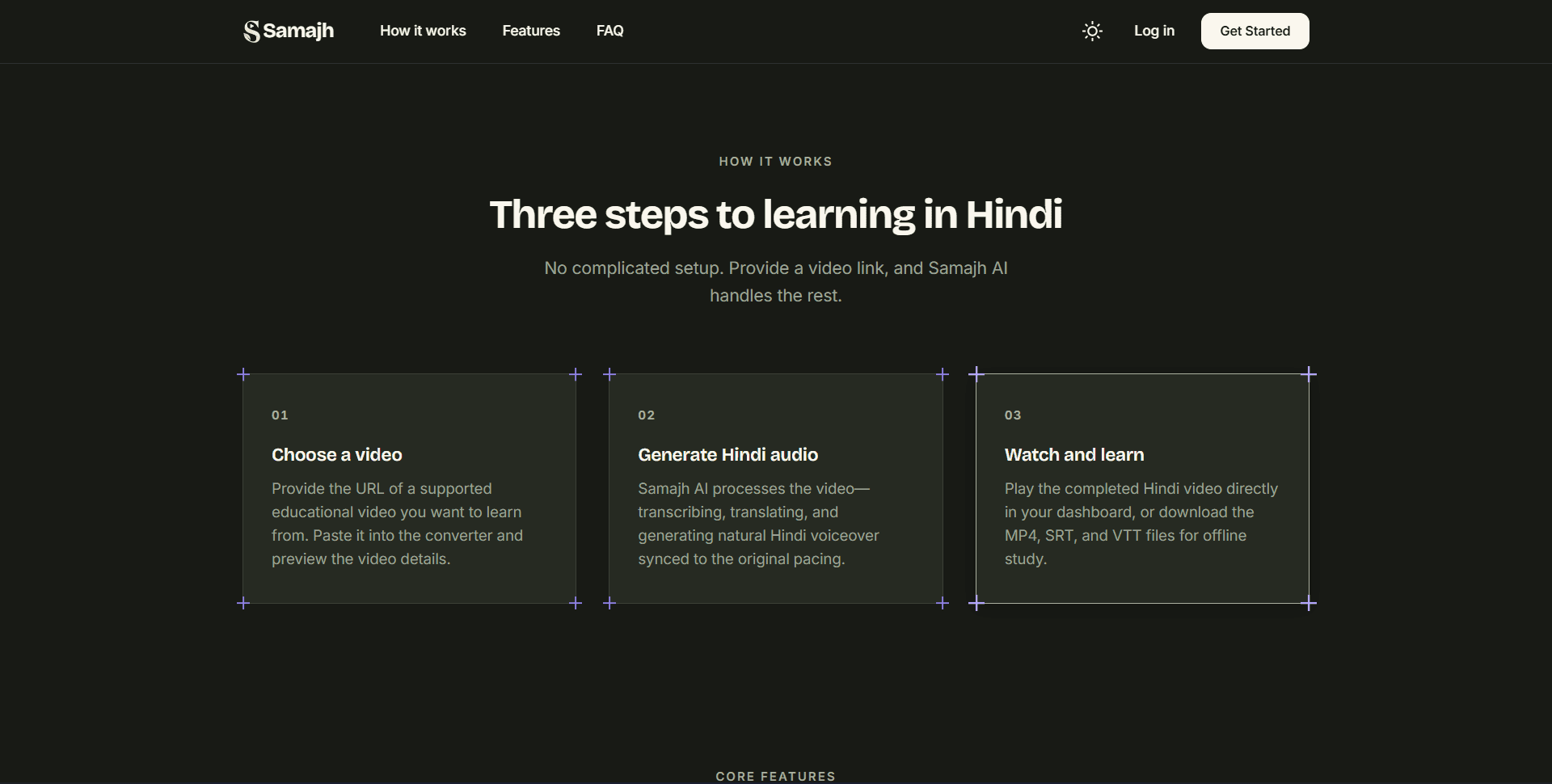
Task: Open the How it works nav link
Action: [x=423, y=31]
